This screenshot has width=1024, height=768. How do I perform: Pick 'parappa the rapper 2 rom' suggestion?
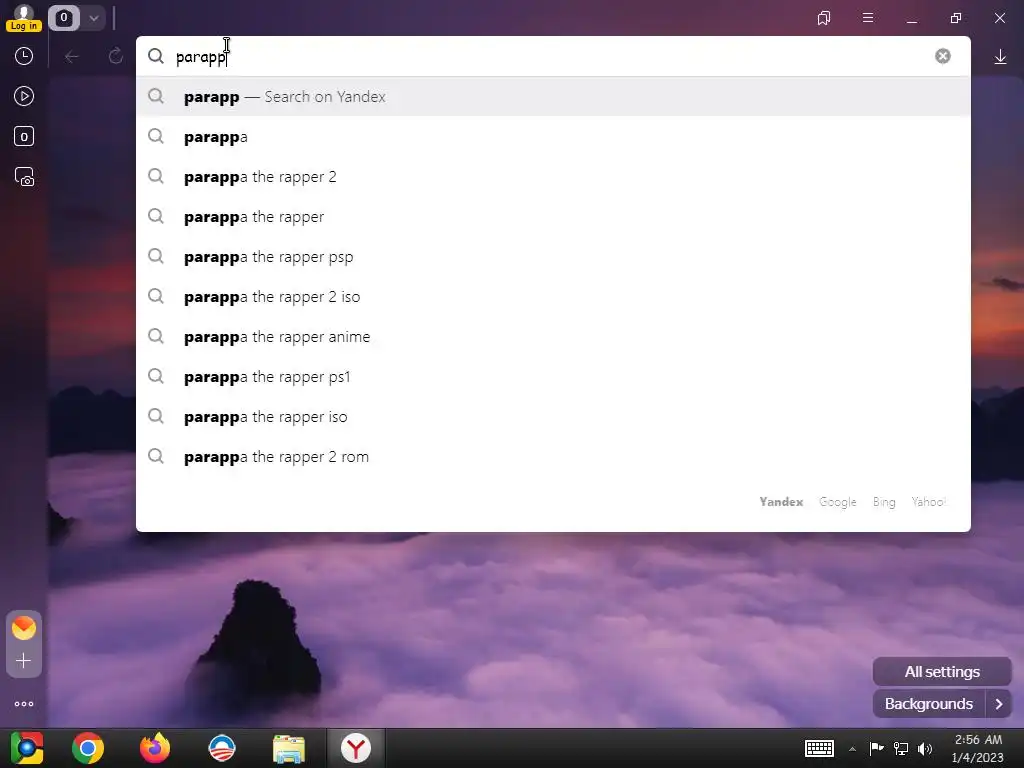point(553,456)
